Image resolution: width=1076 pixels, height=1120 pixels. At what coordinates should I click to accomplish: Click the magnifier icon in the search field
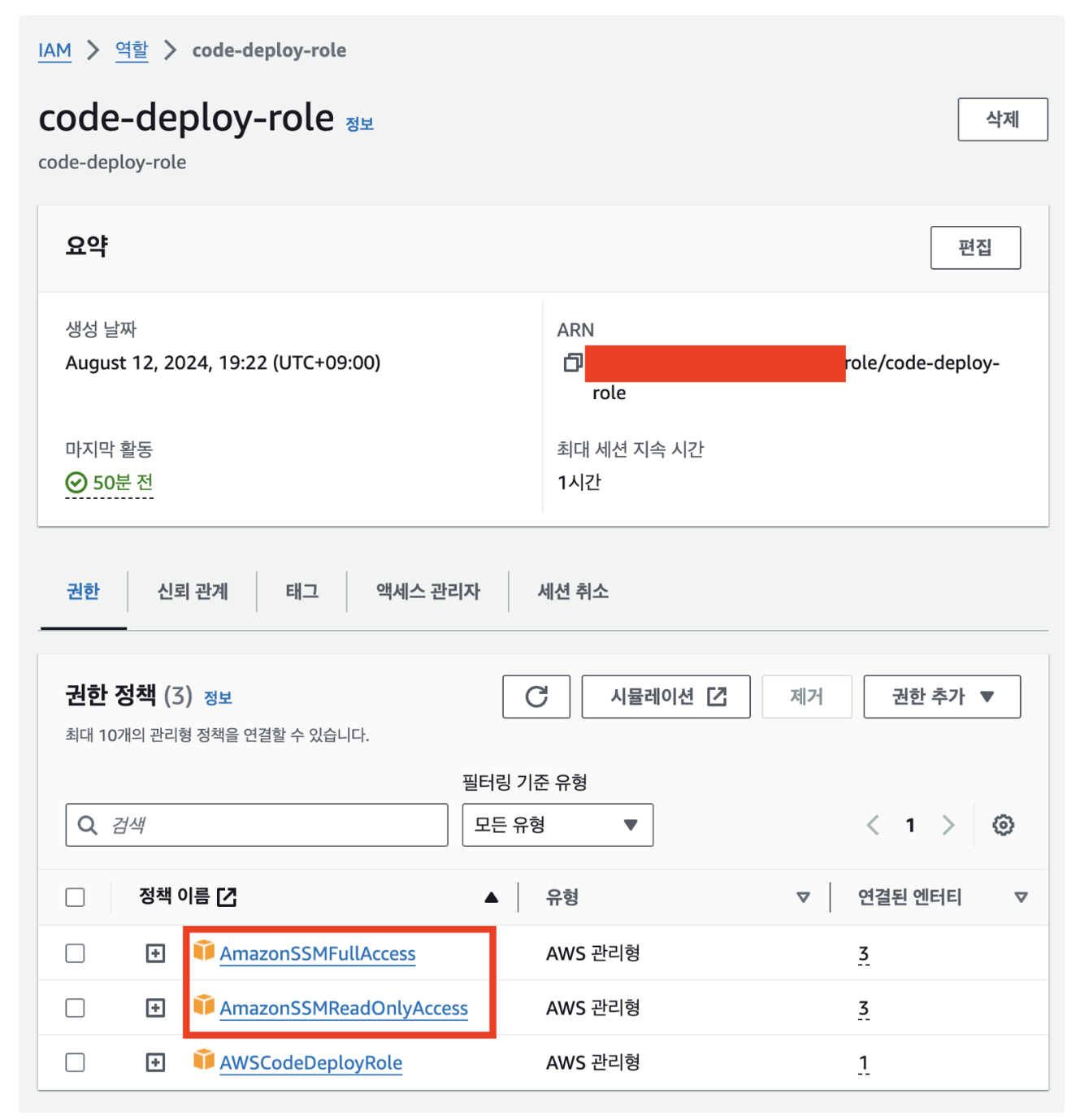click(87, 825)
